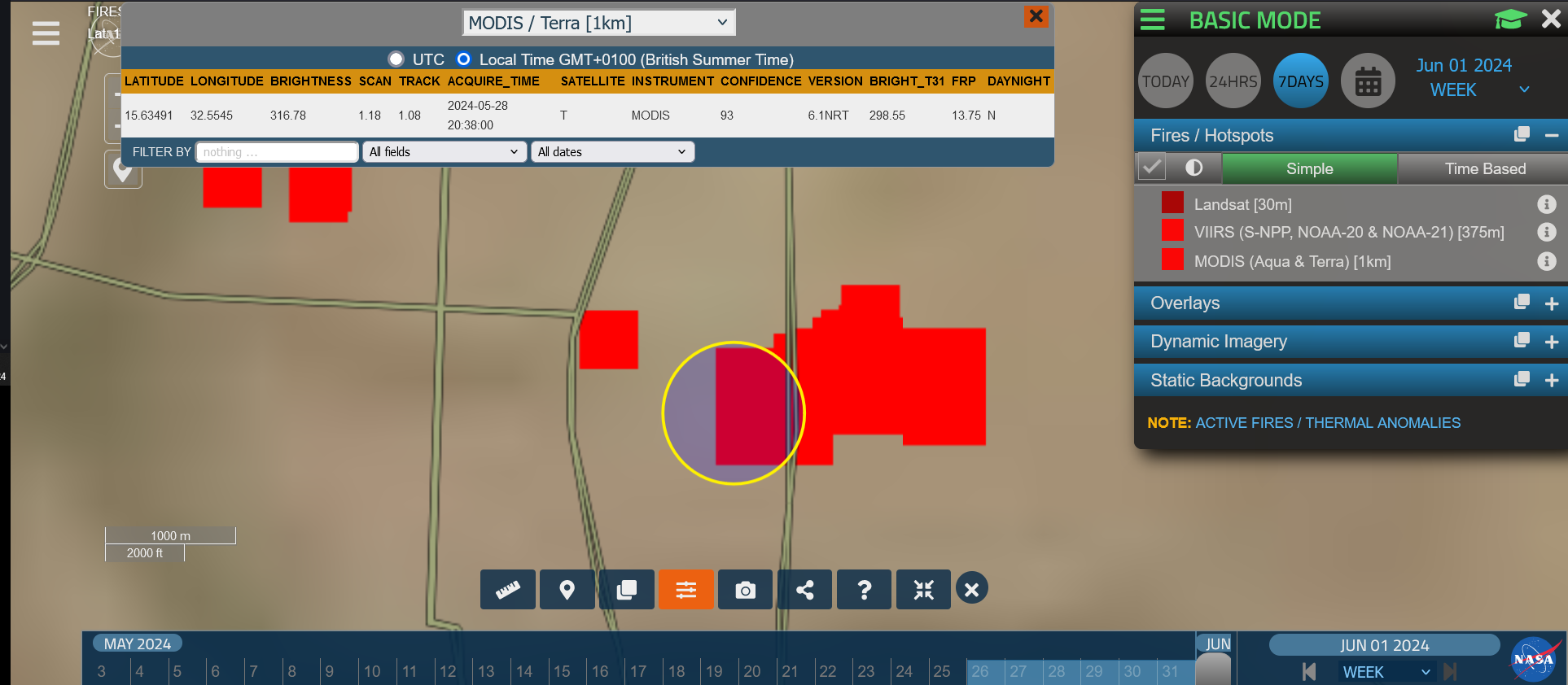Go to next week on timeline
Image resolution: width=1568 pixels, height=685 pixels.
point(1450,672)
